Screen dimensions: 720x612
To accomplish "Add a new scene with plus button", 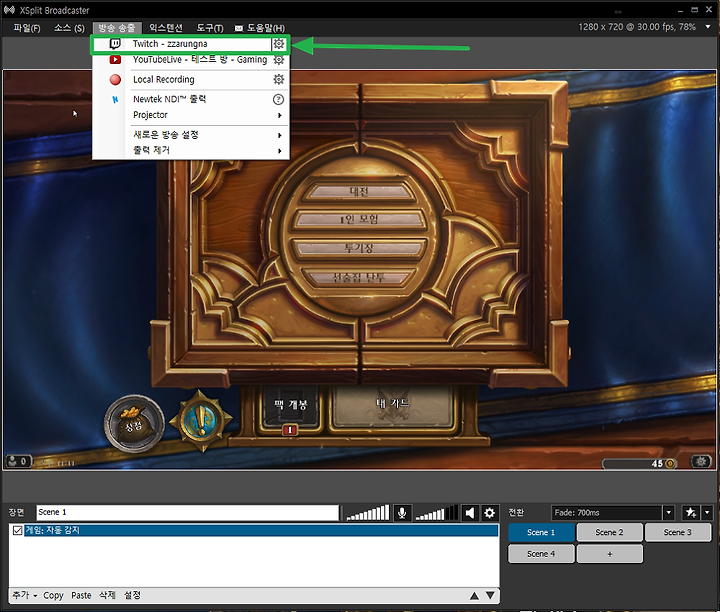I will [609, 554].
